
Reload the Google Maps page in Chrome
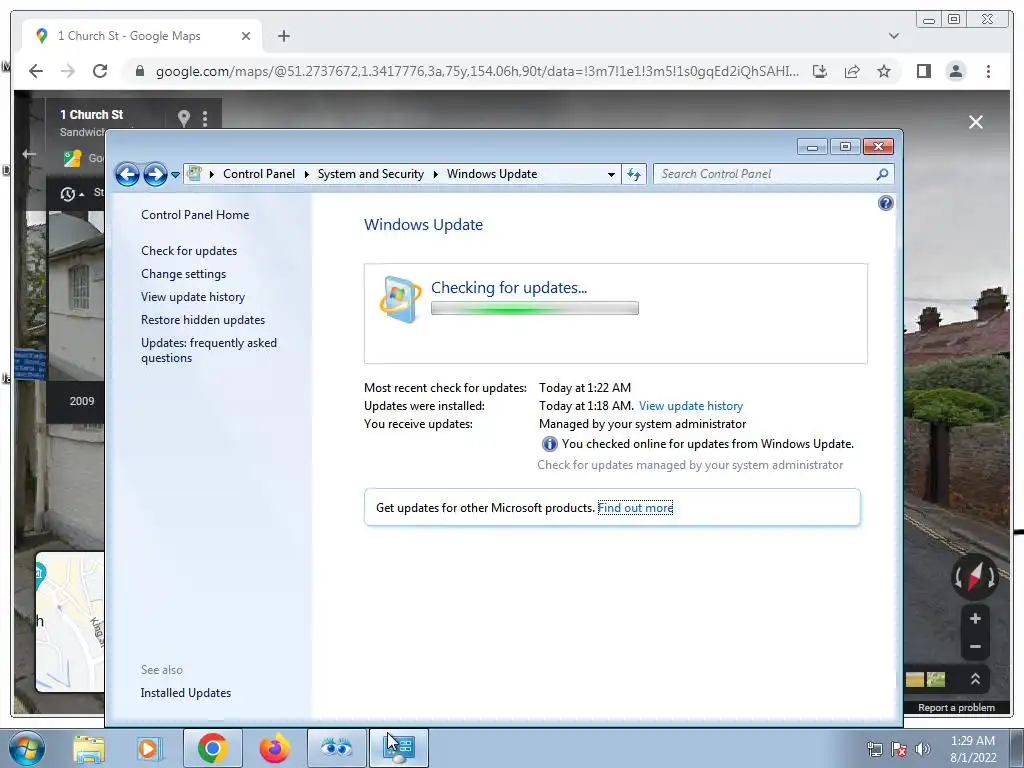point(100,71)
